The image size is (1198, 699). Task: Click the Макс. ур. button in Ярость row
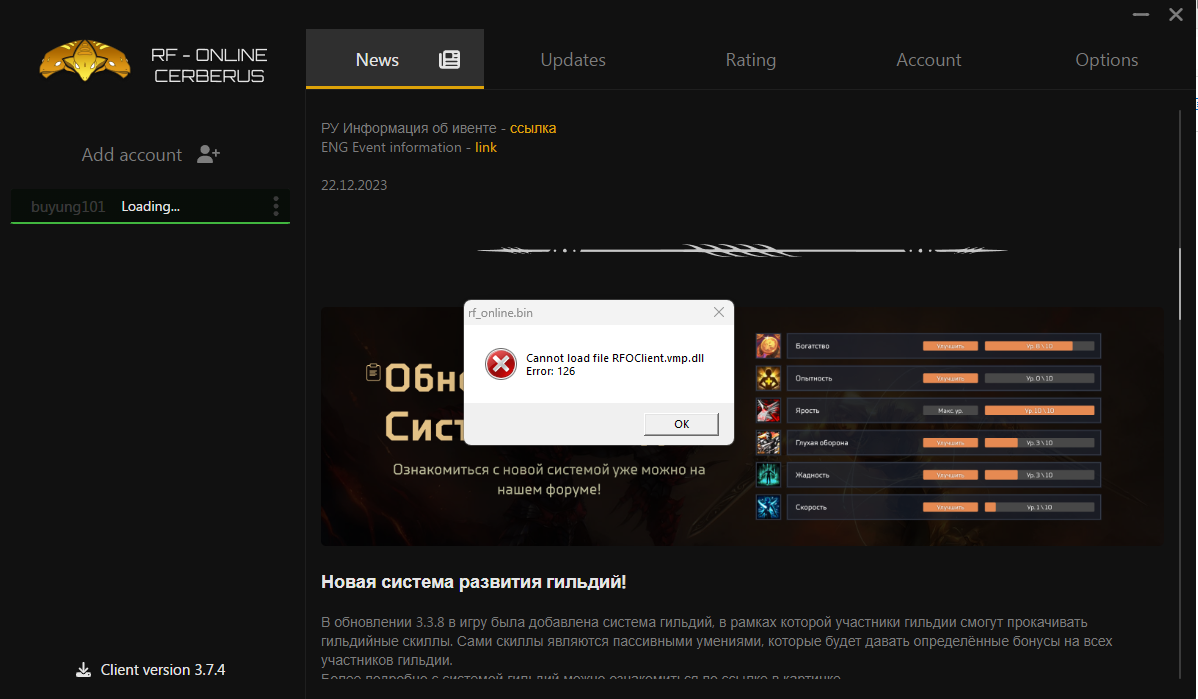[950, 410]
